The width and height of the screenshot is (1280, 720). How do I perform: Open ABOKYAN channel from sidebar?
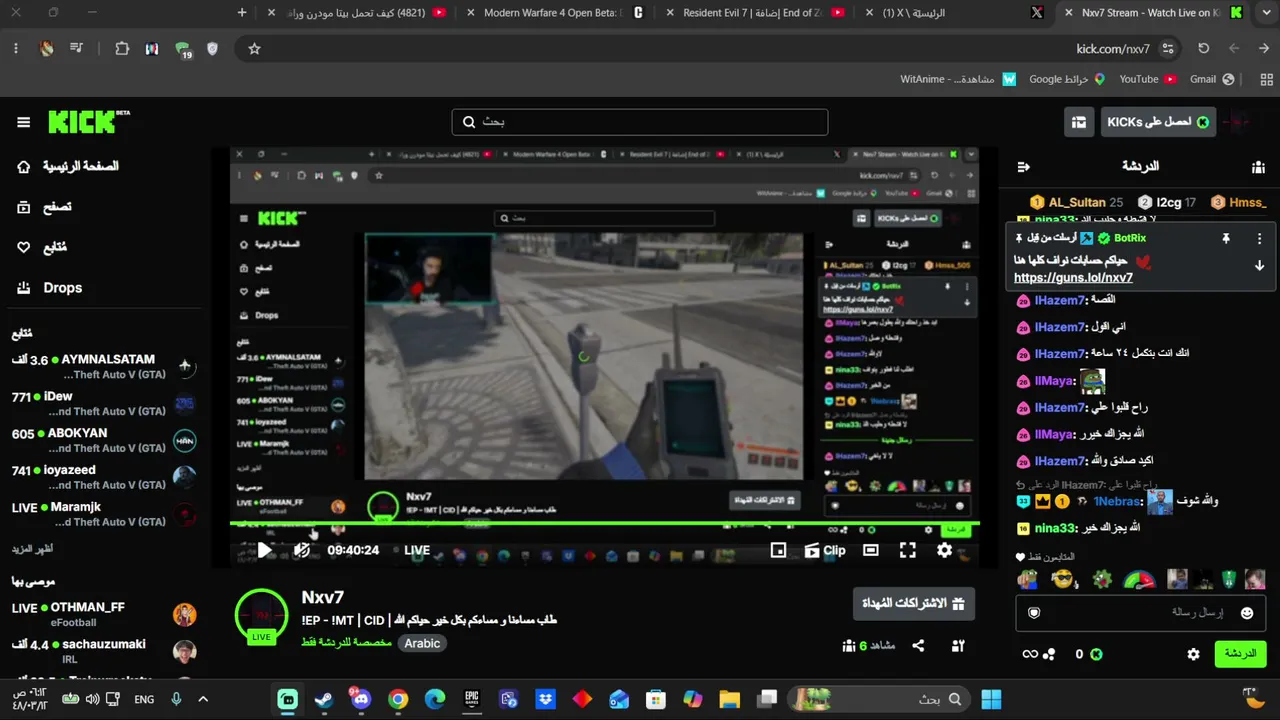pyautogui.click(x=104, y=441)
